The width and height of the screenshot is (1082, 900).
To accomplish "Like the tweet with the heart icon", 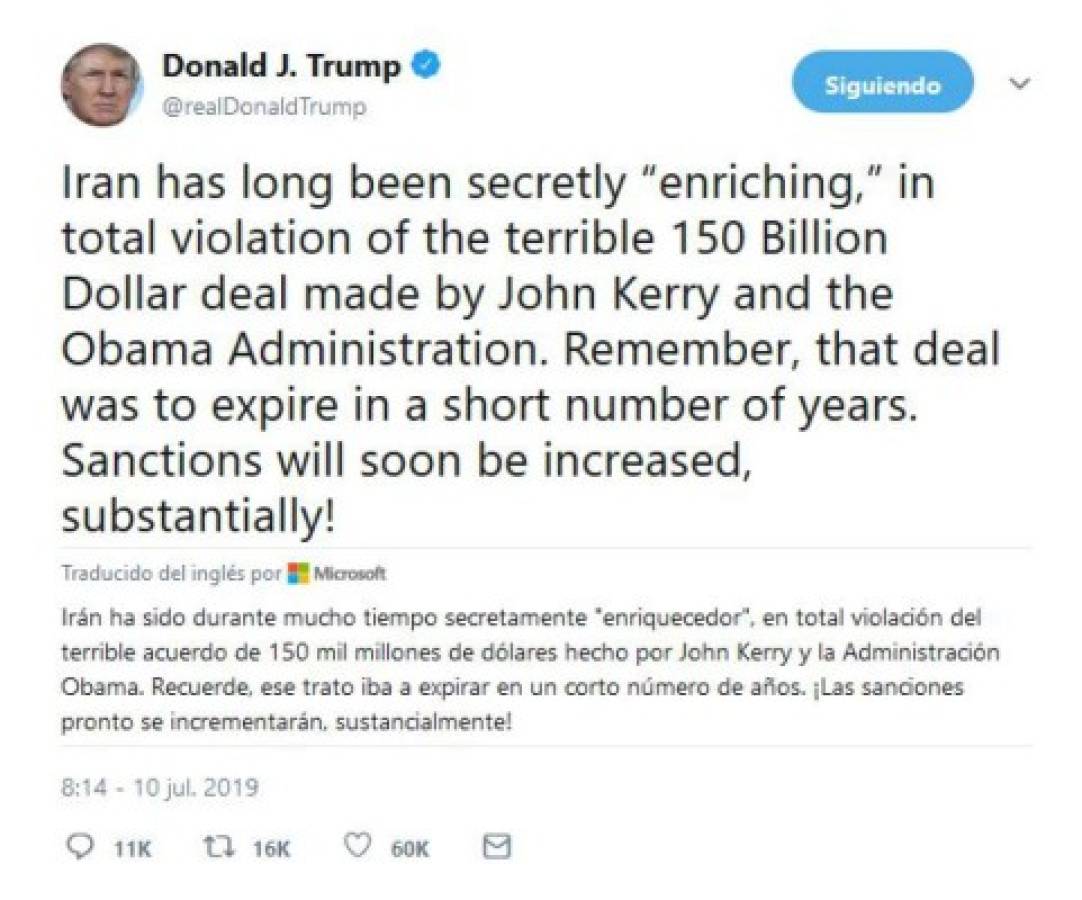I will (x=358, y=847).
